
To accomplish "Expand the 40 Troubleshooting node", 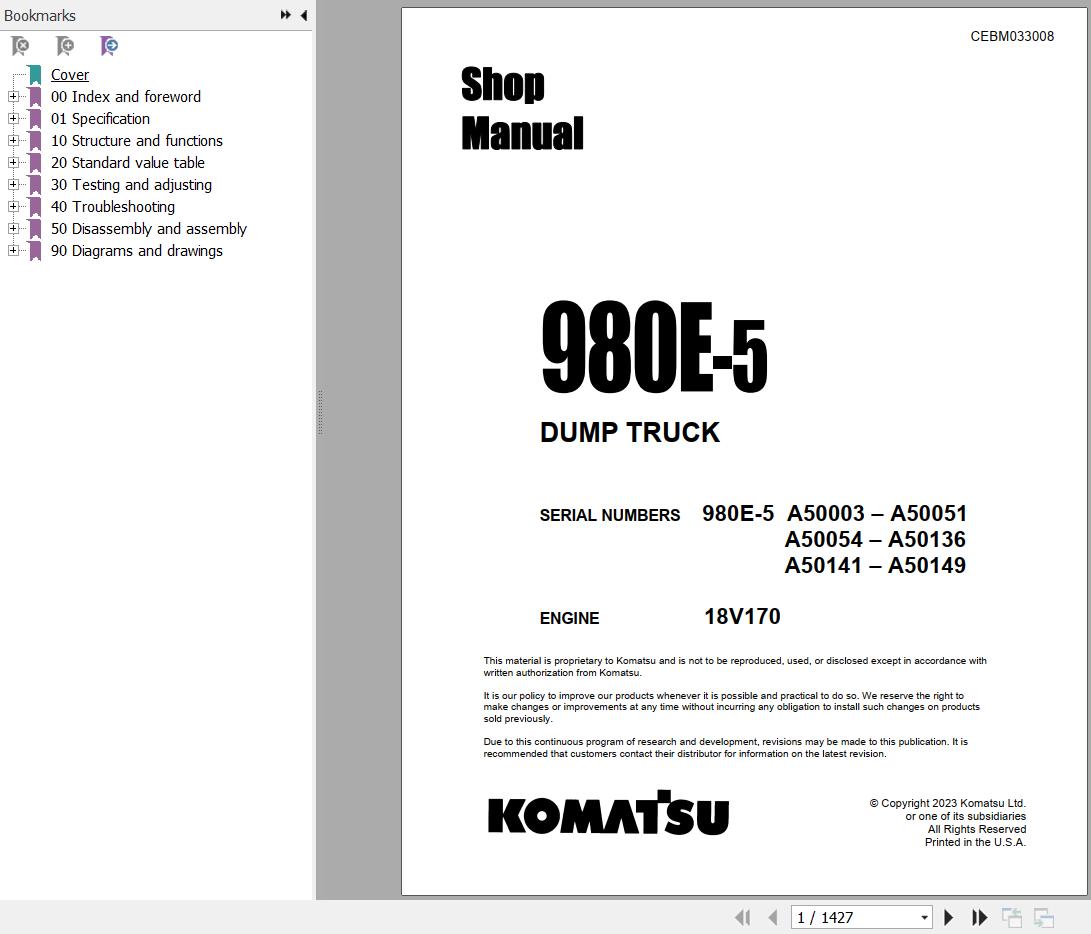I will (x=13, y=206).
